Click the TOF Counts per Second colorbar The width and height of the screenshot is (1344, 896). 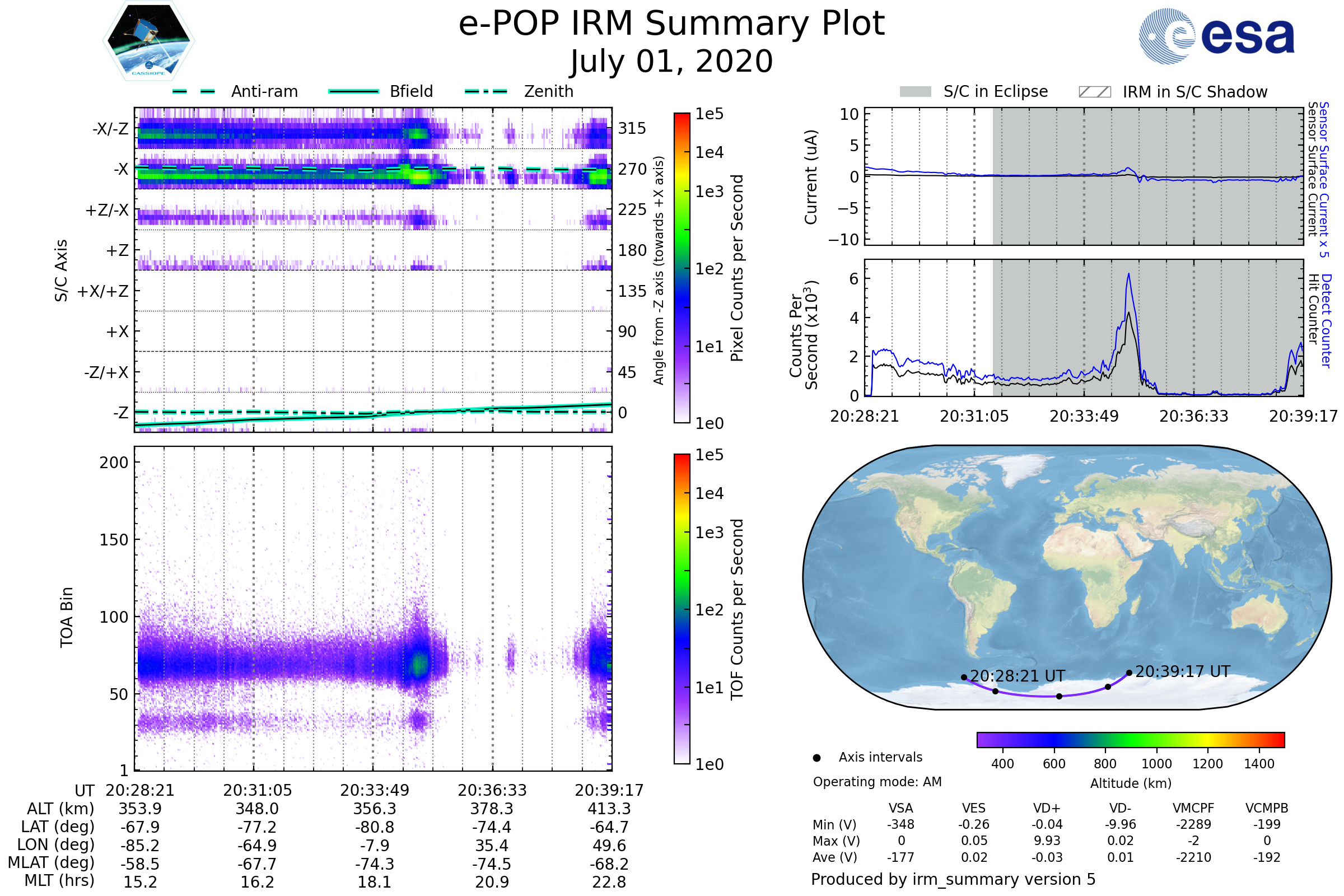(682, 609)
